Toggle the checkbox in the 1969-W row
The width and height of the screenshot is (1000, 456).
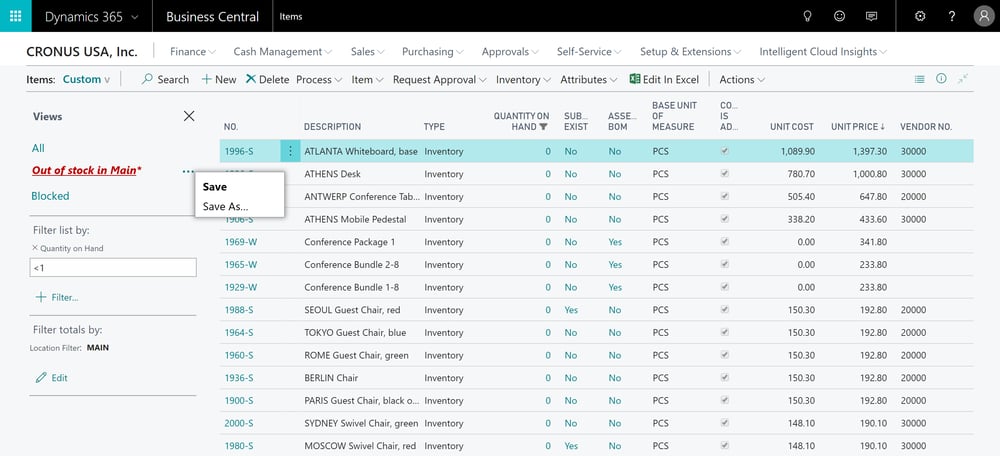point(724,242)
